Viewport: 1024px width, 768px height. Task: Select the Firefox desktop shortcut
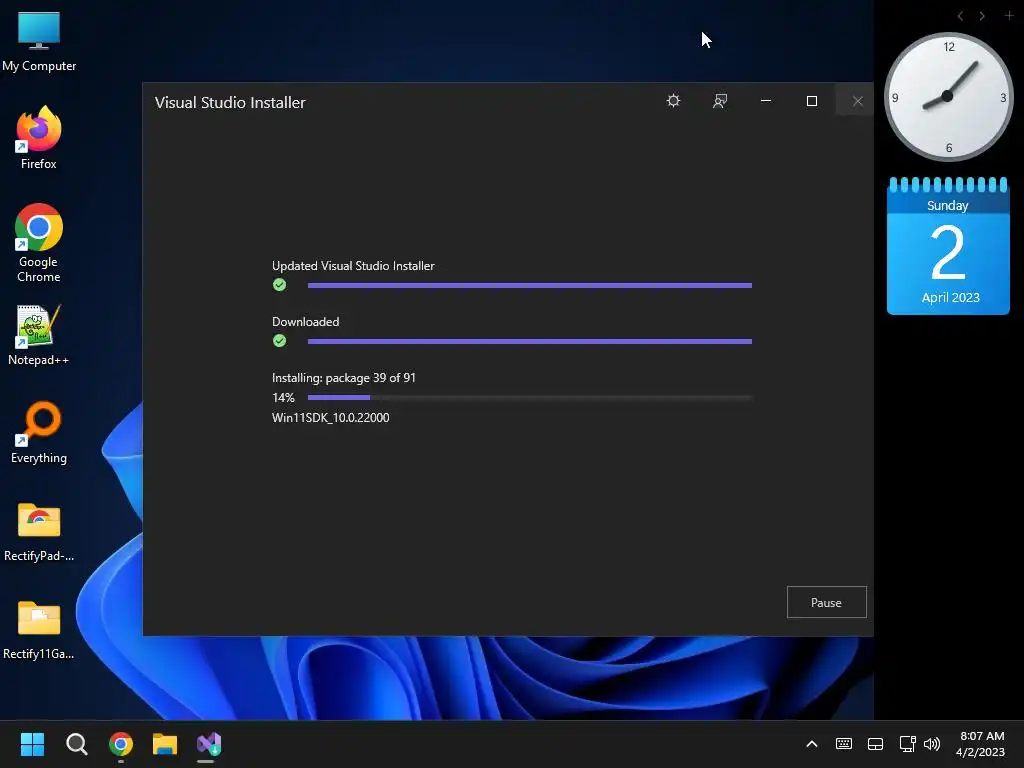coord(39,138)
